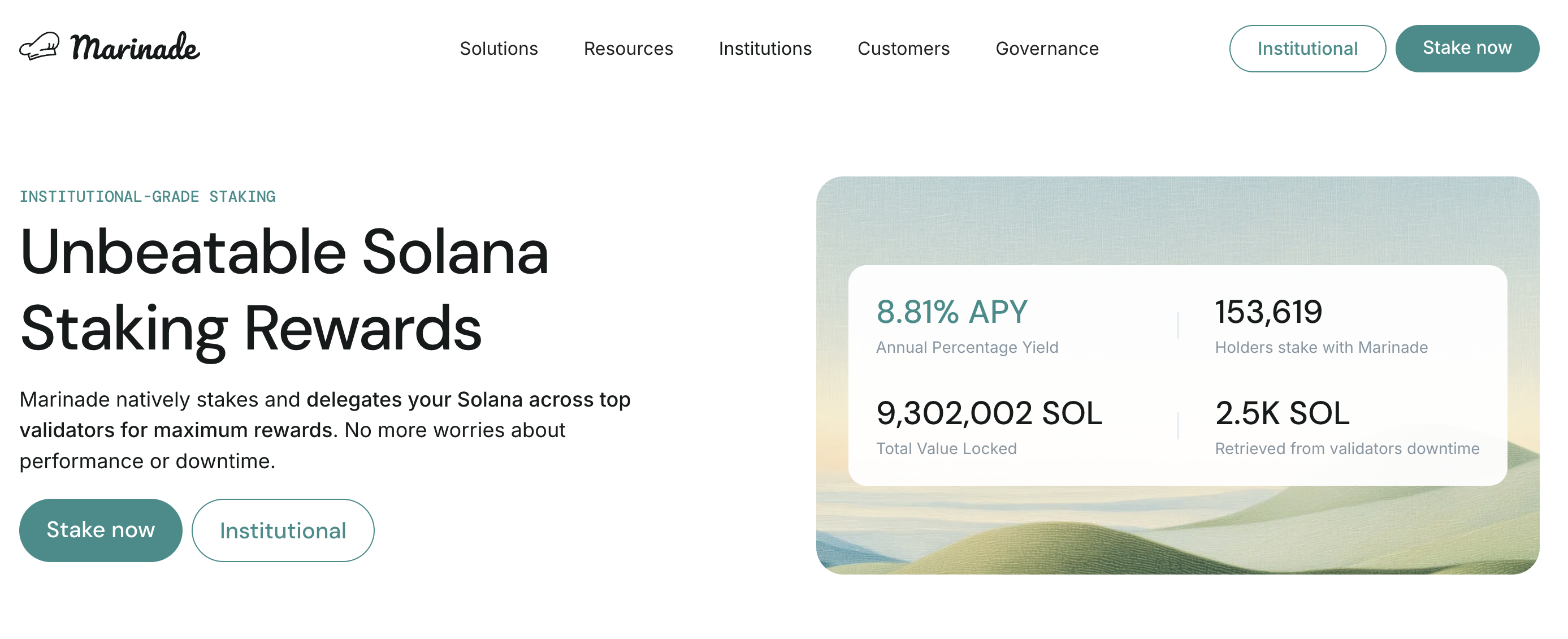Open the Solutions menu

tap(499, 49)
